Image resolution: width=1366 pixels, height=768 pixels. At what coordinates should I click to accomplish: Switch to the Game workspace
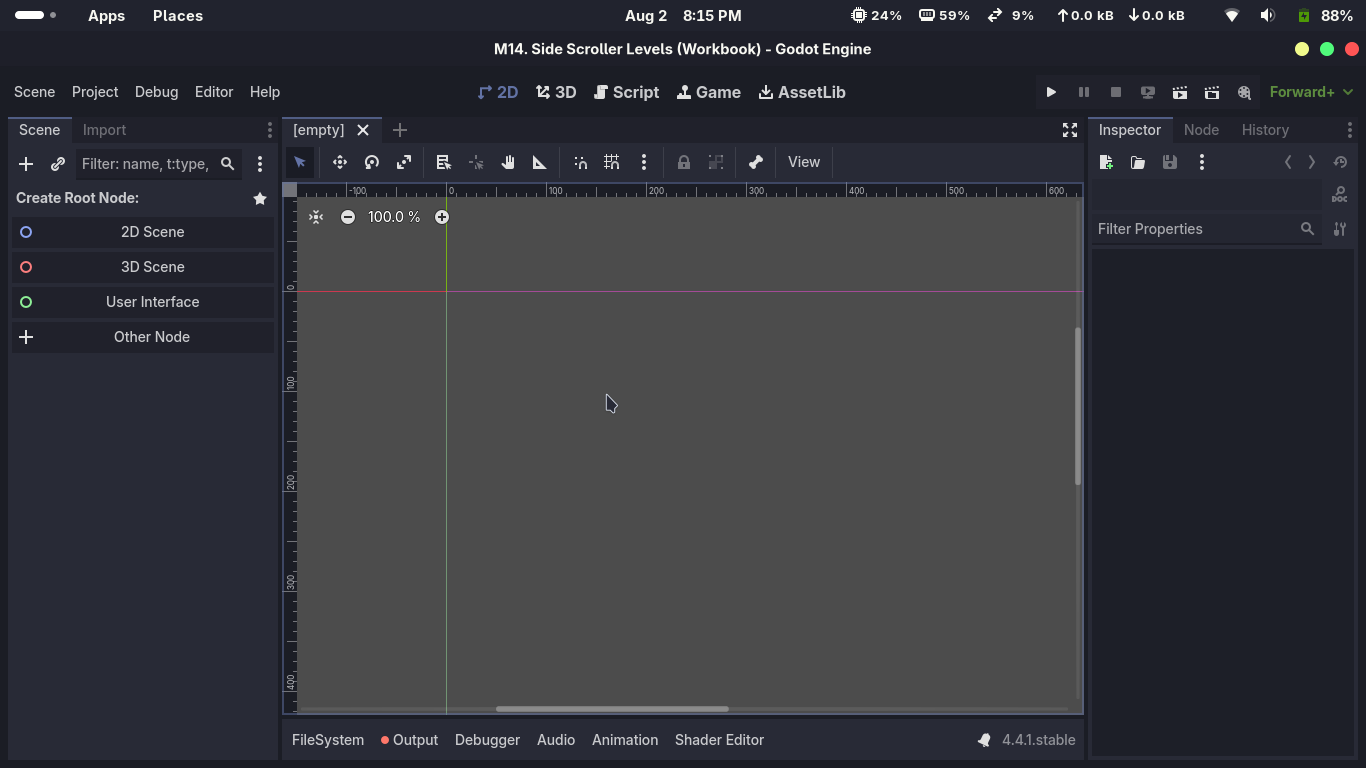pos(709,92)
